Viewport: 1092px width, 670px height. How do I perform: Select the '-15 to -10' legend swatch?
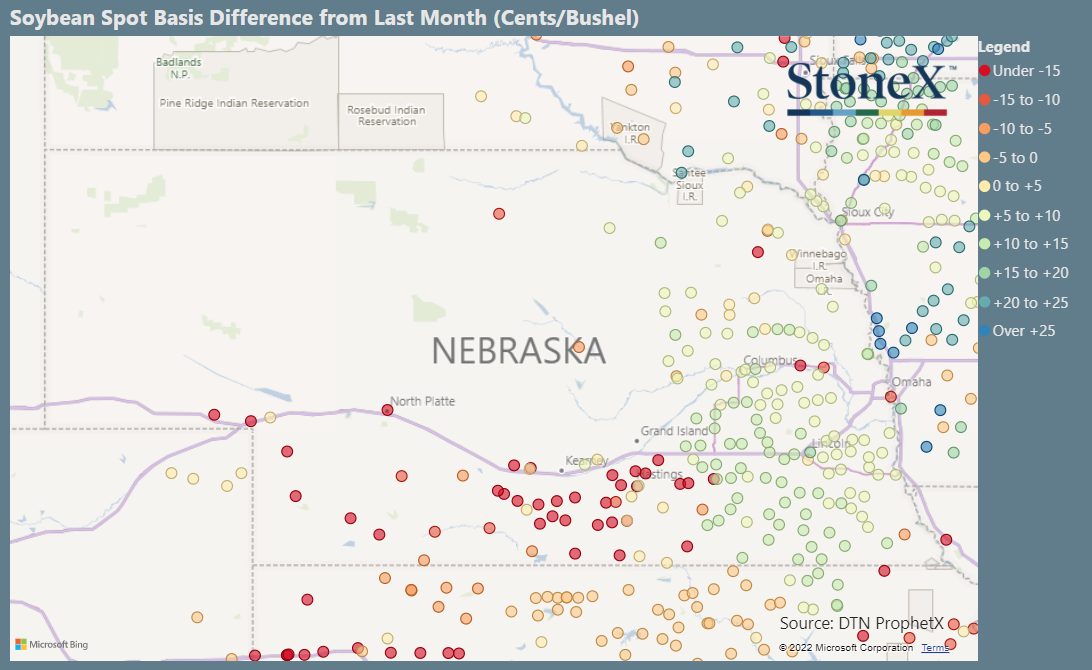click(x=985, y=100)
